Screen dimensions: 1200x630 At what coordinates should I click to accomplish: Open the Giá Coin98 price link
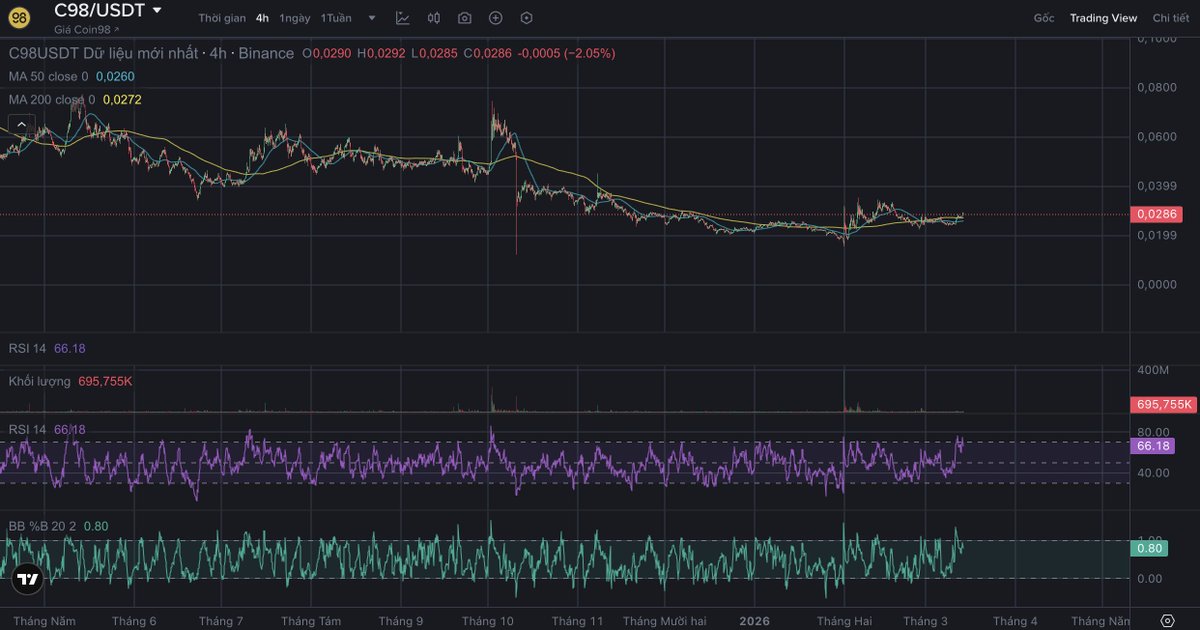click(x=86, y=29)
